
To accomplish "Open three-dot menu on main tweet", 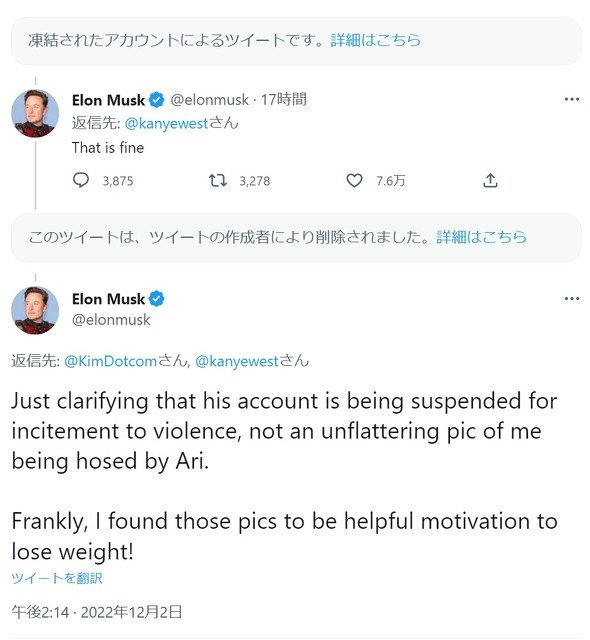I will pyautogui.click(x=572, y=299).
